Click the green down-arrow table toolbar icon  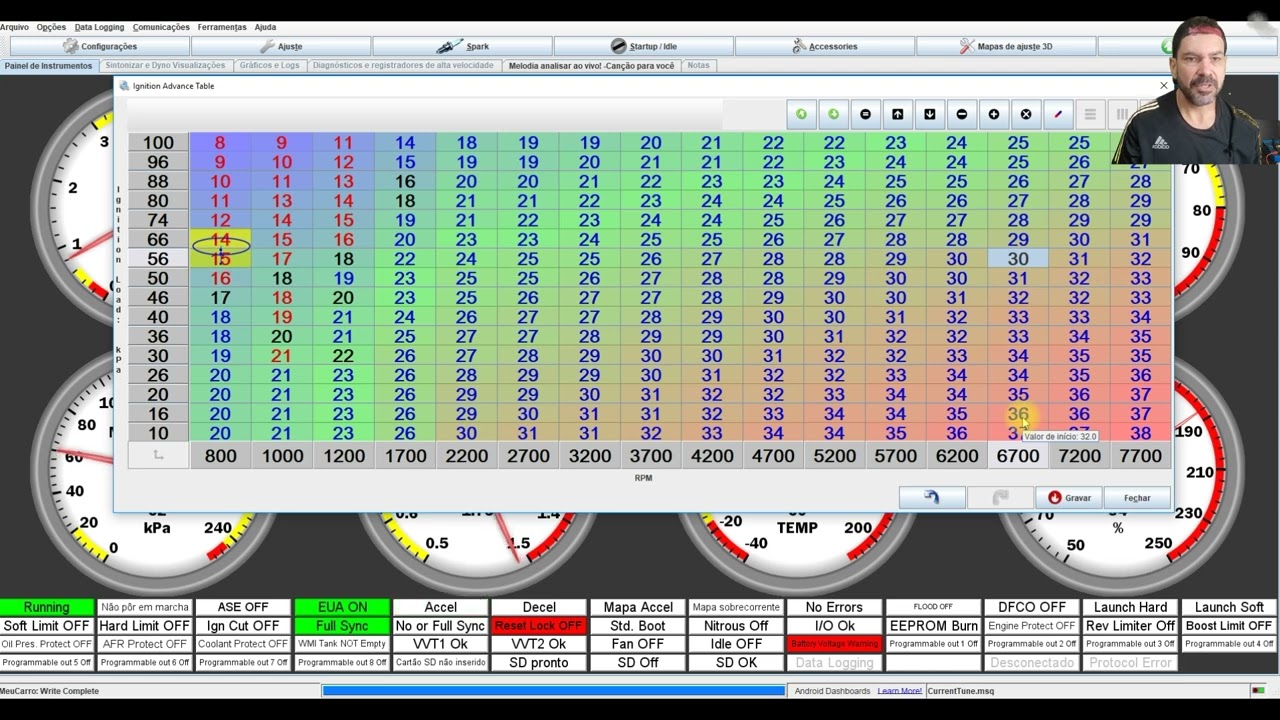(x=833, y=114)
